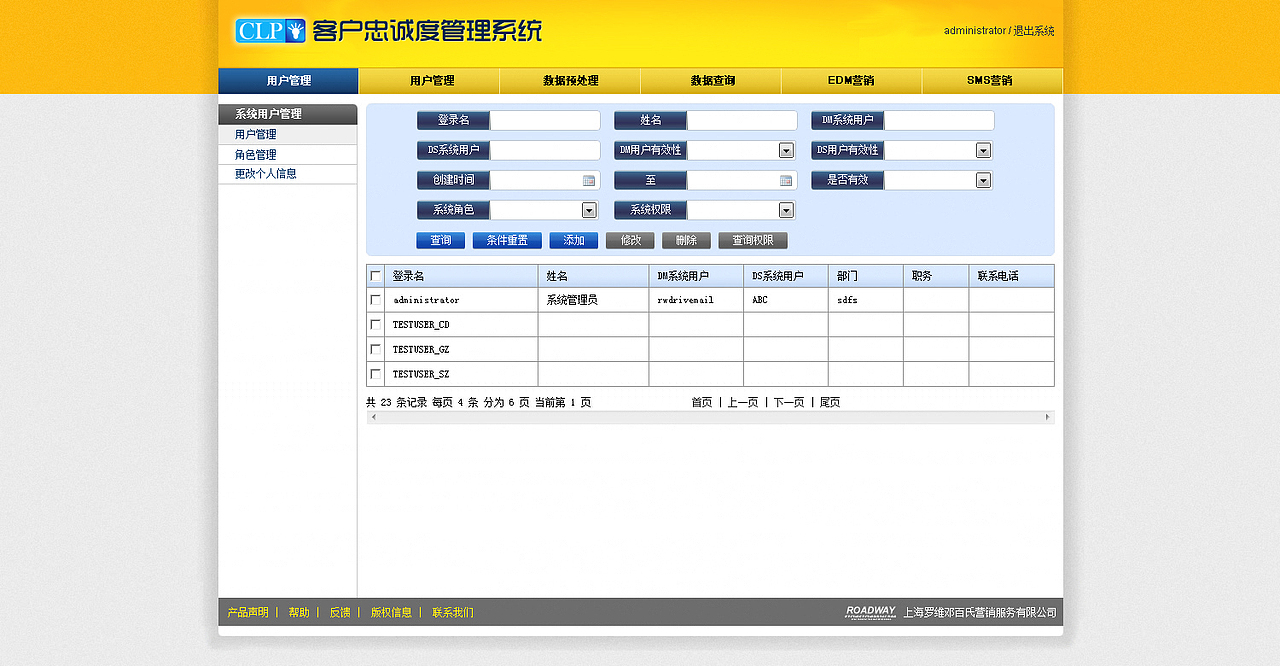Image resolution: width=1280 pixels, height=666 pixels.
Task: Click the ROADWAY company logo in footer
Action: 870,612
